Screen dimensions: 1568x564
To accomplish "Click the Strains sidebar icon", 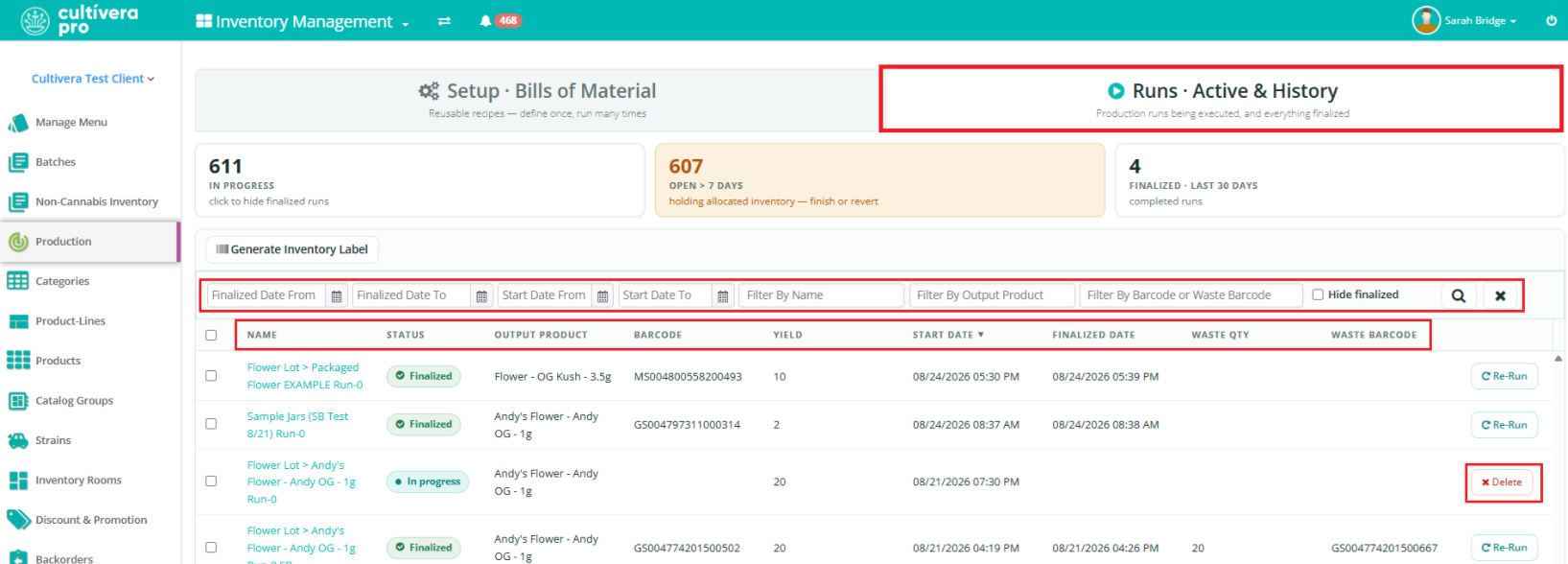I will click(17, 440).
